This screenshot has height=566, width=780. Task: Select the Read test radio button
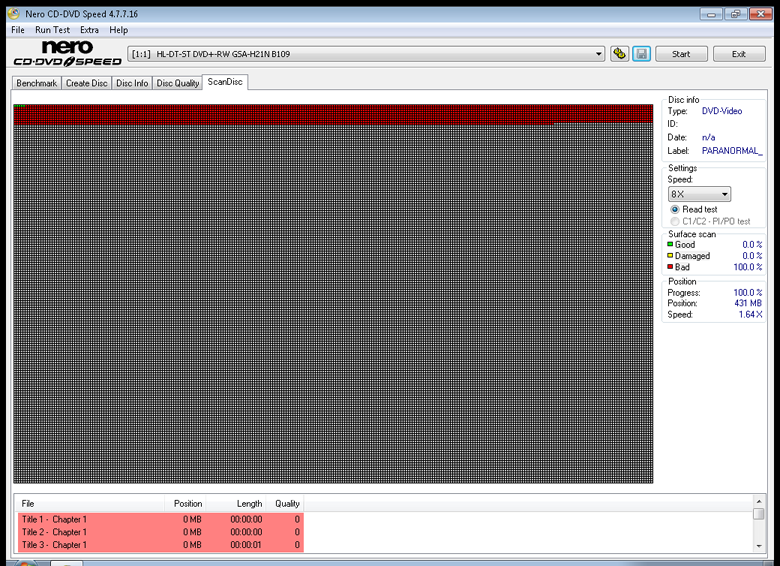pos(675,209)
